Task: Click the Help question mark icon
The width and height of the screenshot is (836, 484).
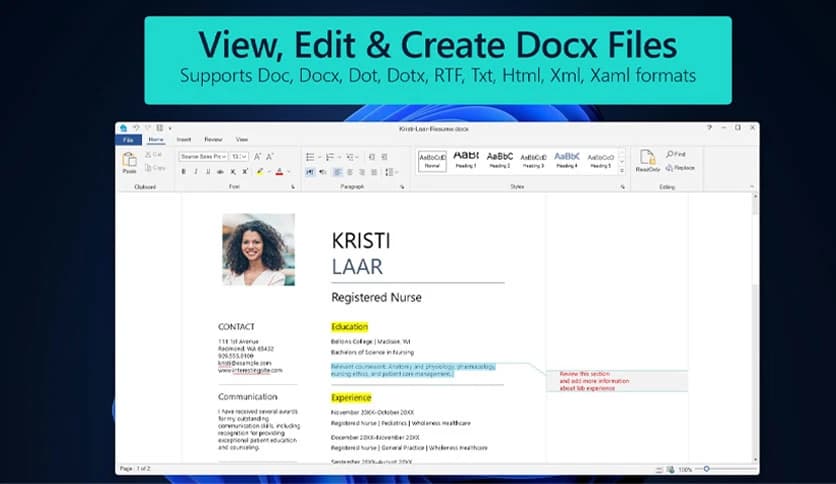Action: 709,128
